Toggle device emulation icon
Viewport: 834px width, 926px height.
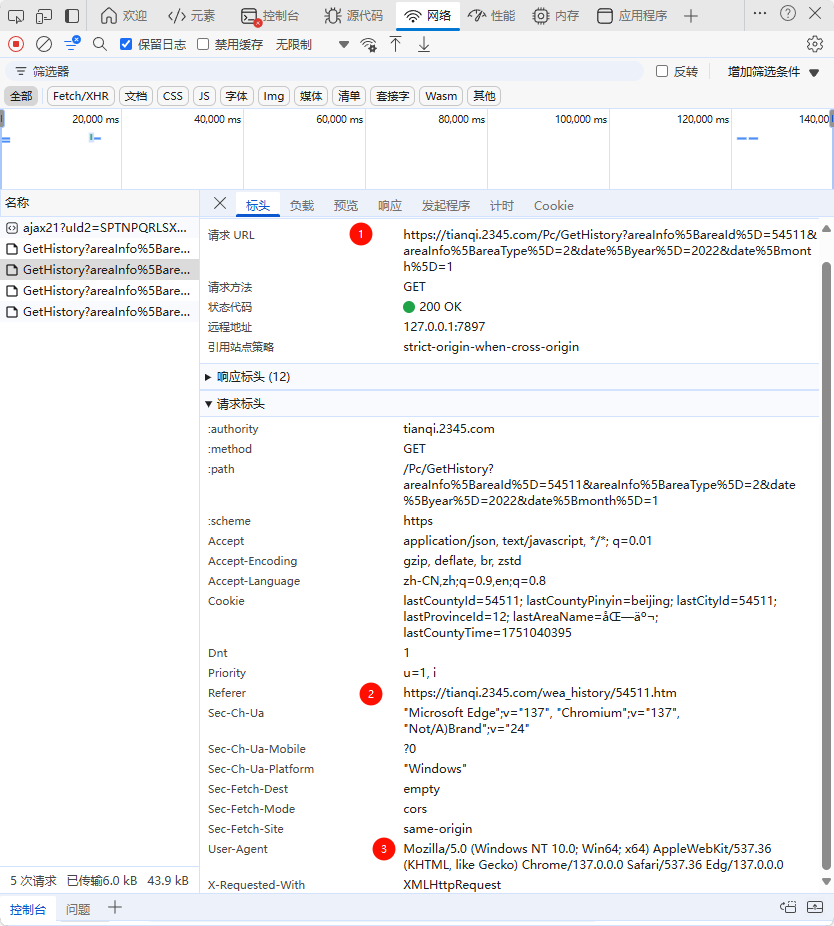point(44,16)
